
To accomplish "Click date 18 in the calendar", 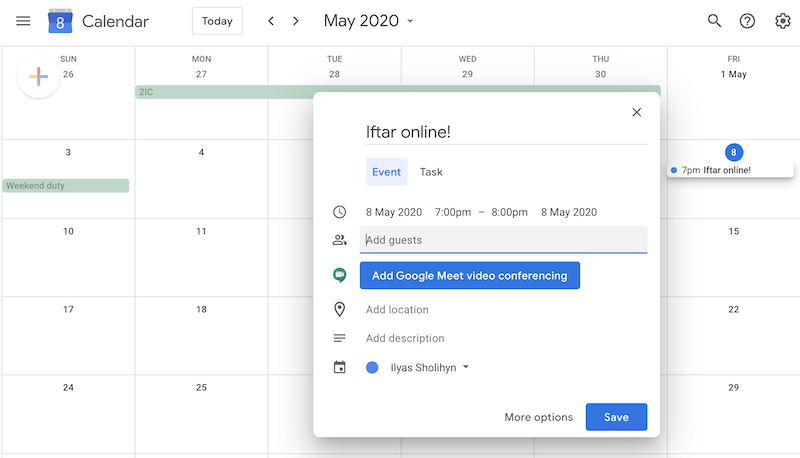I will (x=202, y=309).
